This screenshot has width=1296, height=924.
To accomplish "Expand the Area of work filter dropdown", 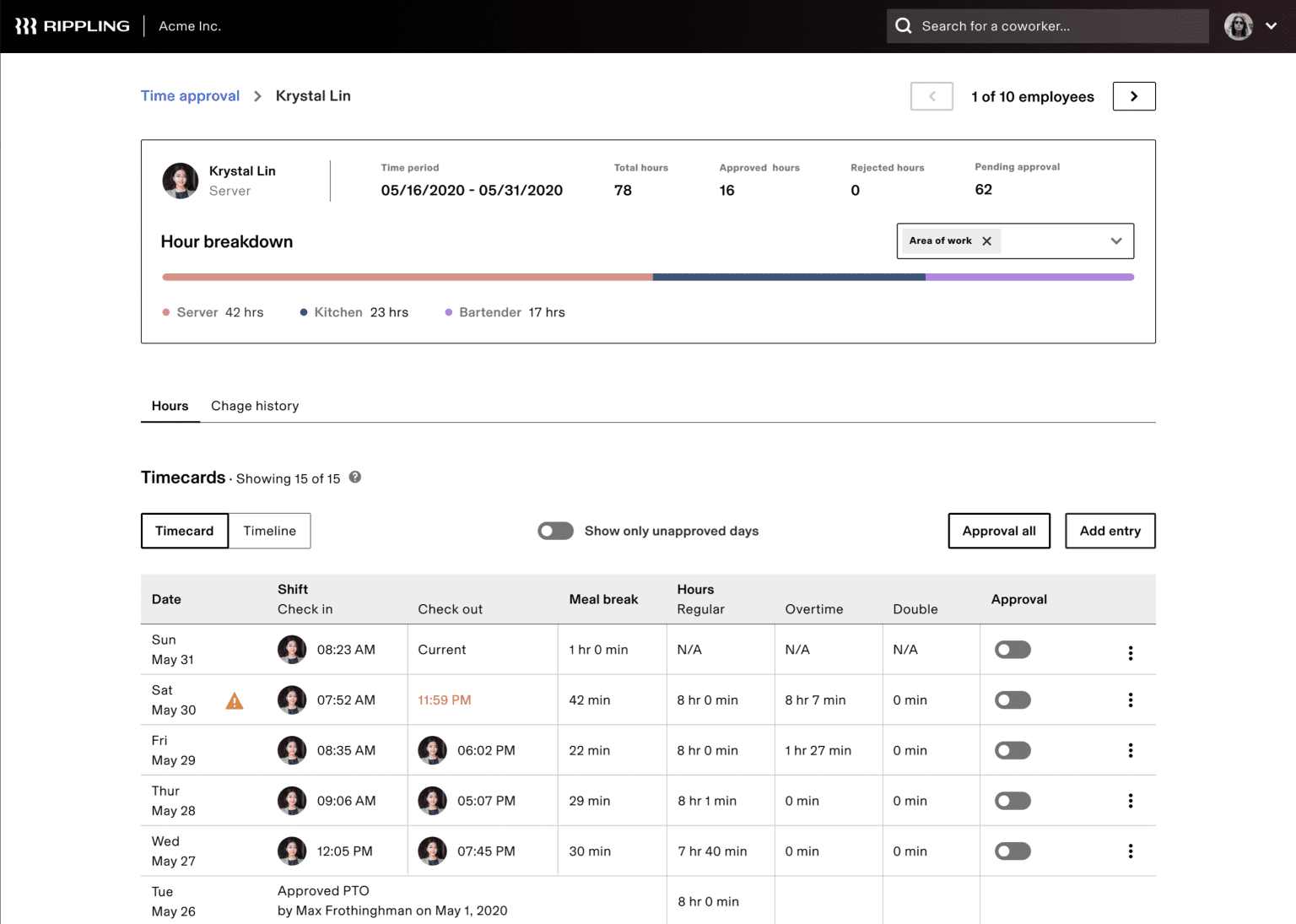I will [1115, 240].
